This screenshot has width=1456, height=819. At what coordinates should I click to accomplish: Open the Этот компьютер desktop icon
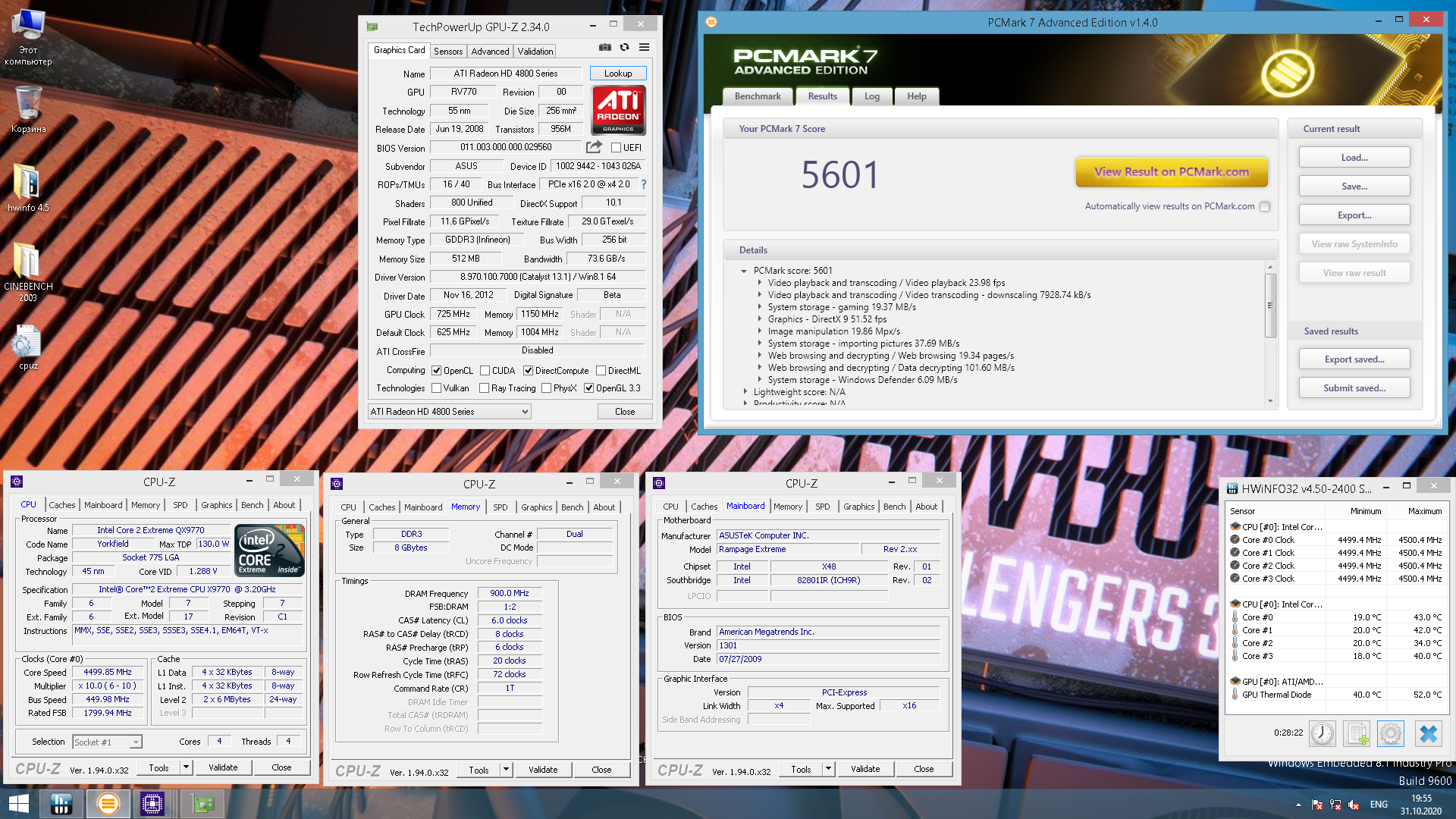pos(28,37)
